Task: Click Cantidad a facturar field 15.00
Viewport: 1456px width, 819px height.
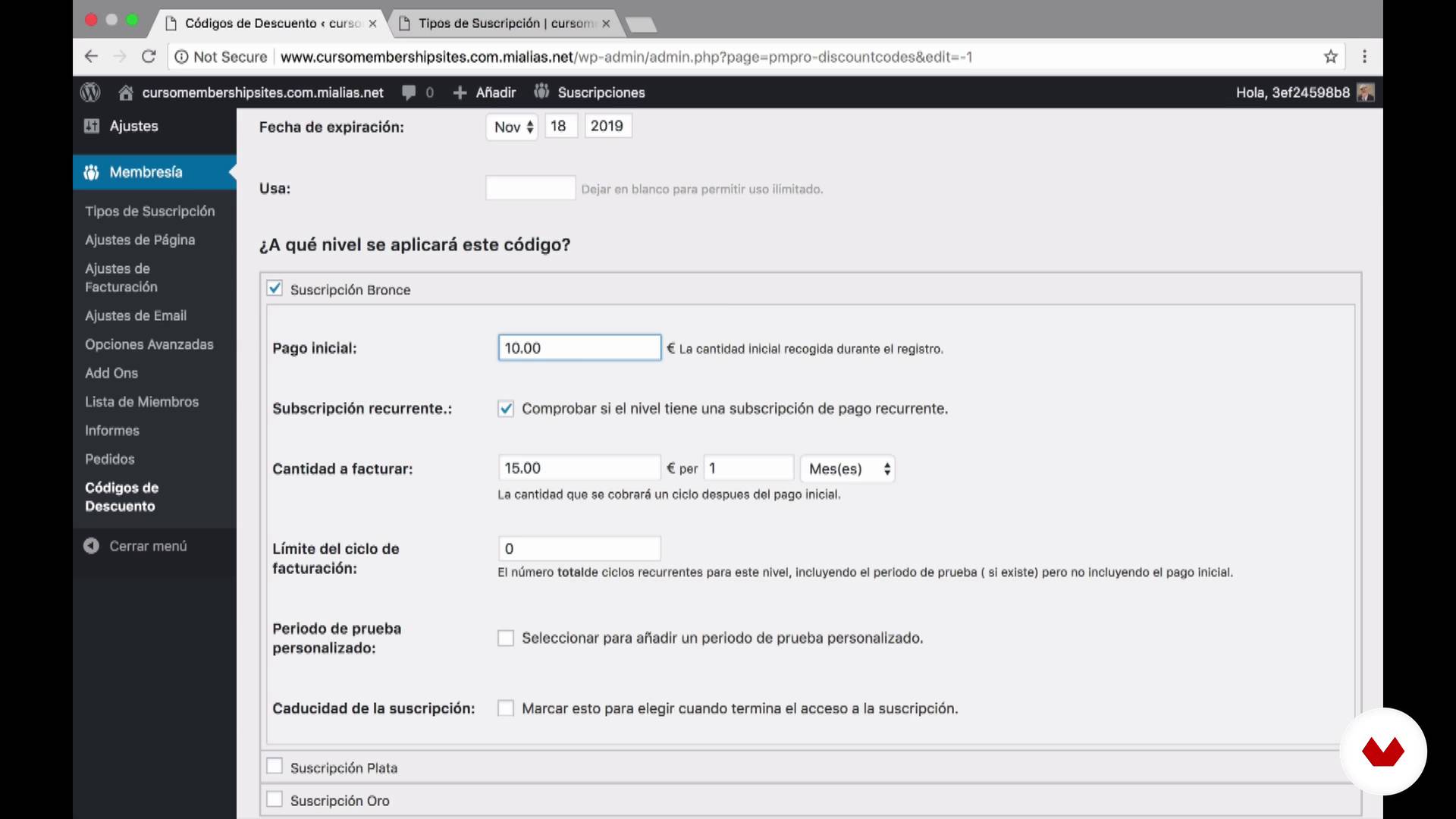Action: point(579,468)
